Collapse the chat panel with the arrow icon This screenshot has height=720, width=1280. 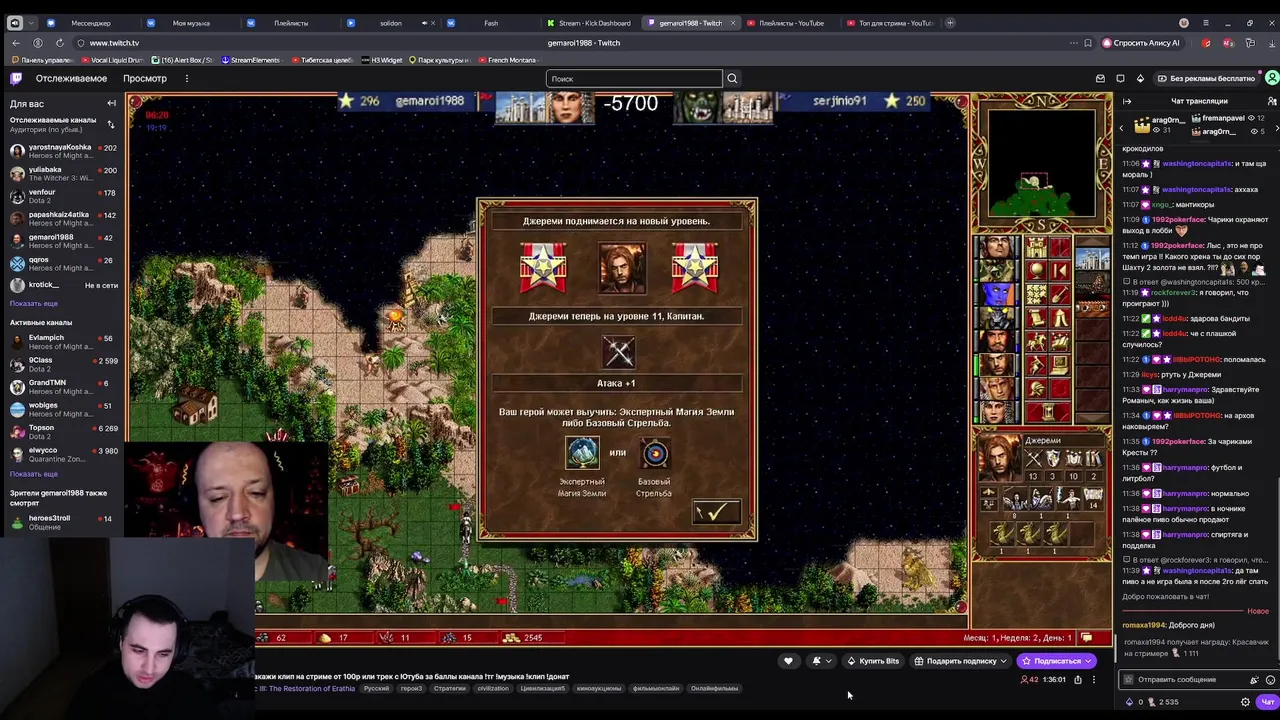click(1127, 101)
